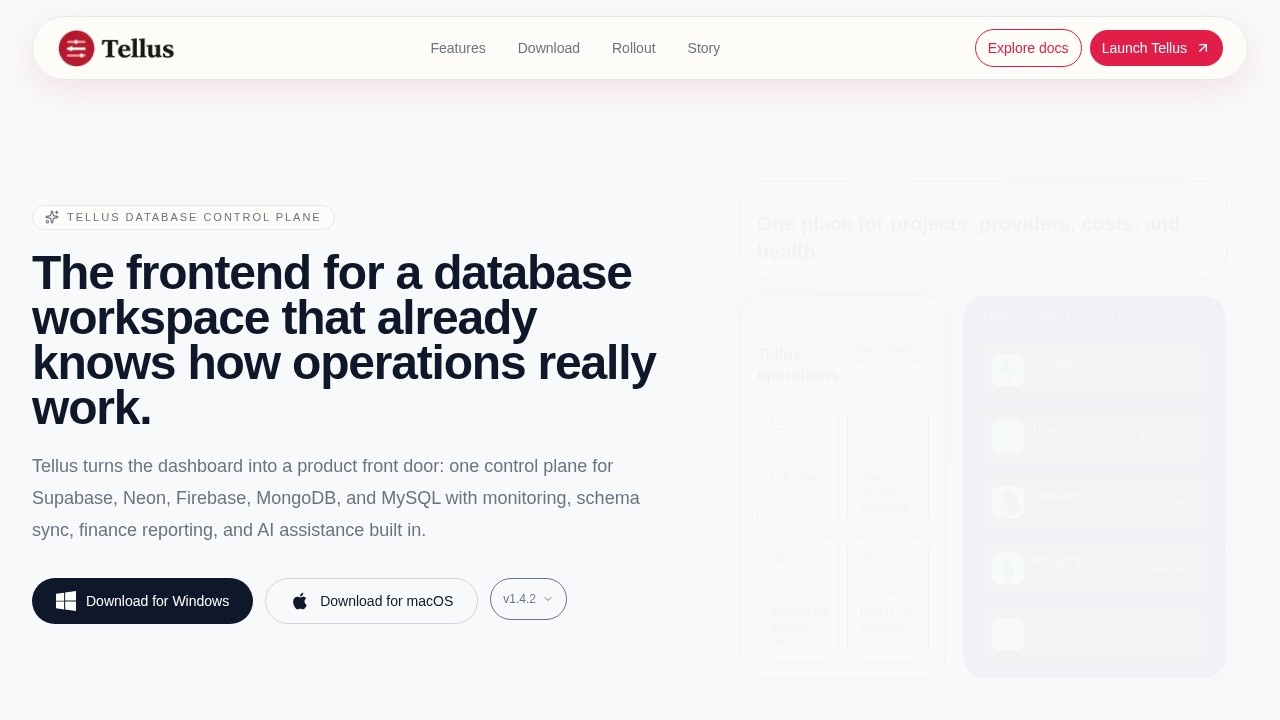Image resolution: width=1280 pixels, height=720 pixels.
Task: Click the MySQL provider icon
Action: (1008, 634)
